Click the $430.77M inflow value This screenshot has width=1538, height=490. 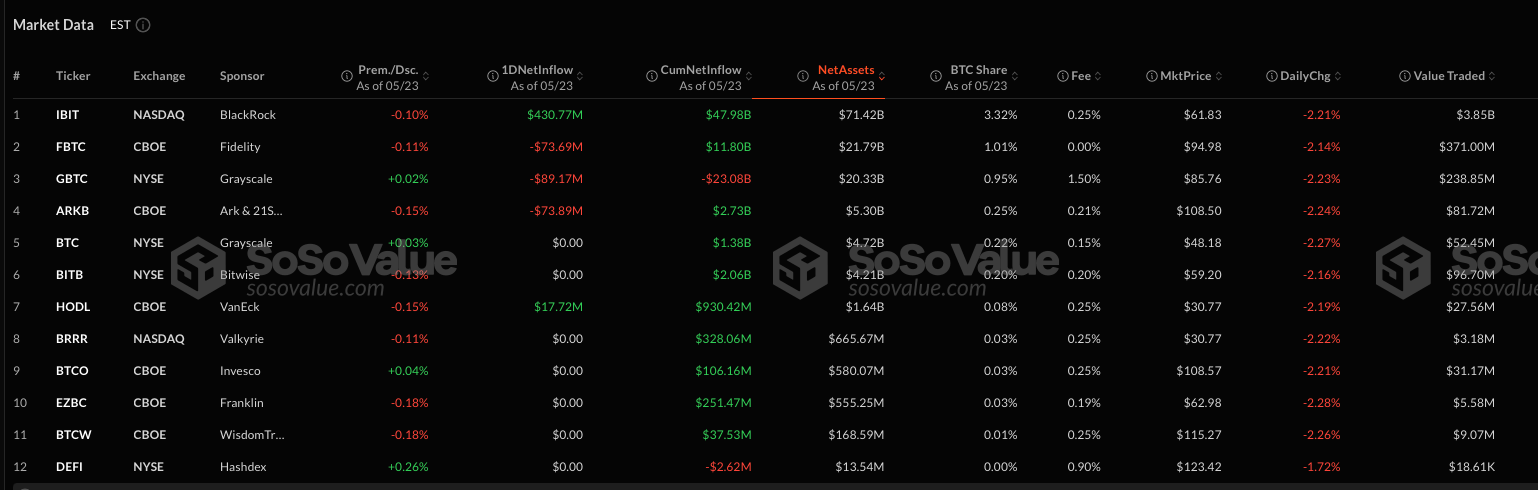[x=555, y=115]
